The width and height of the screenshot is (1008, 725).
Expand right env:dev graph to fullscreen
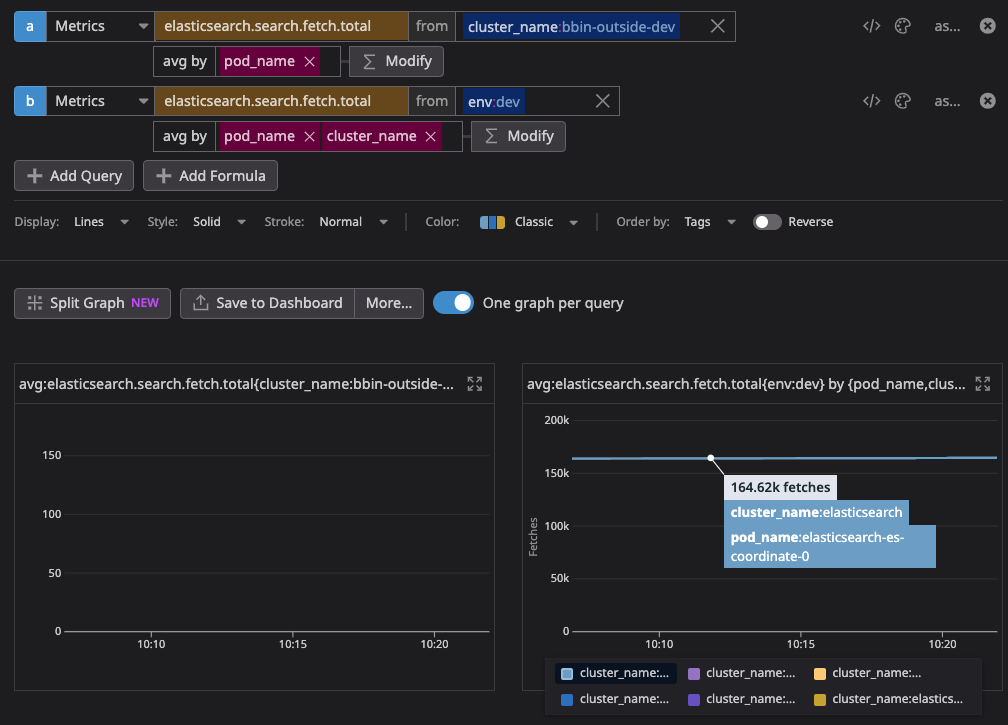[983, 384]
